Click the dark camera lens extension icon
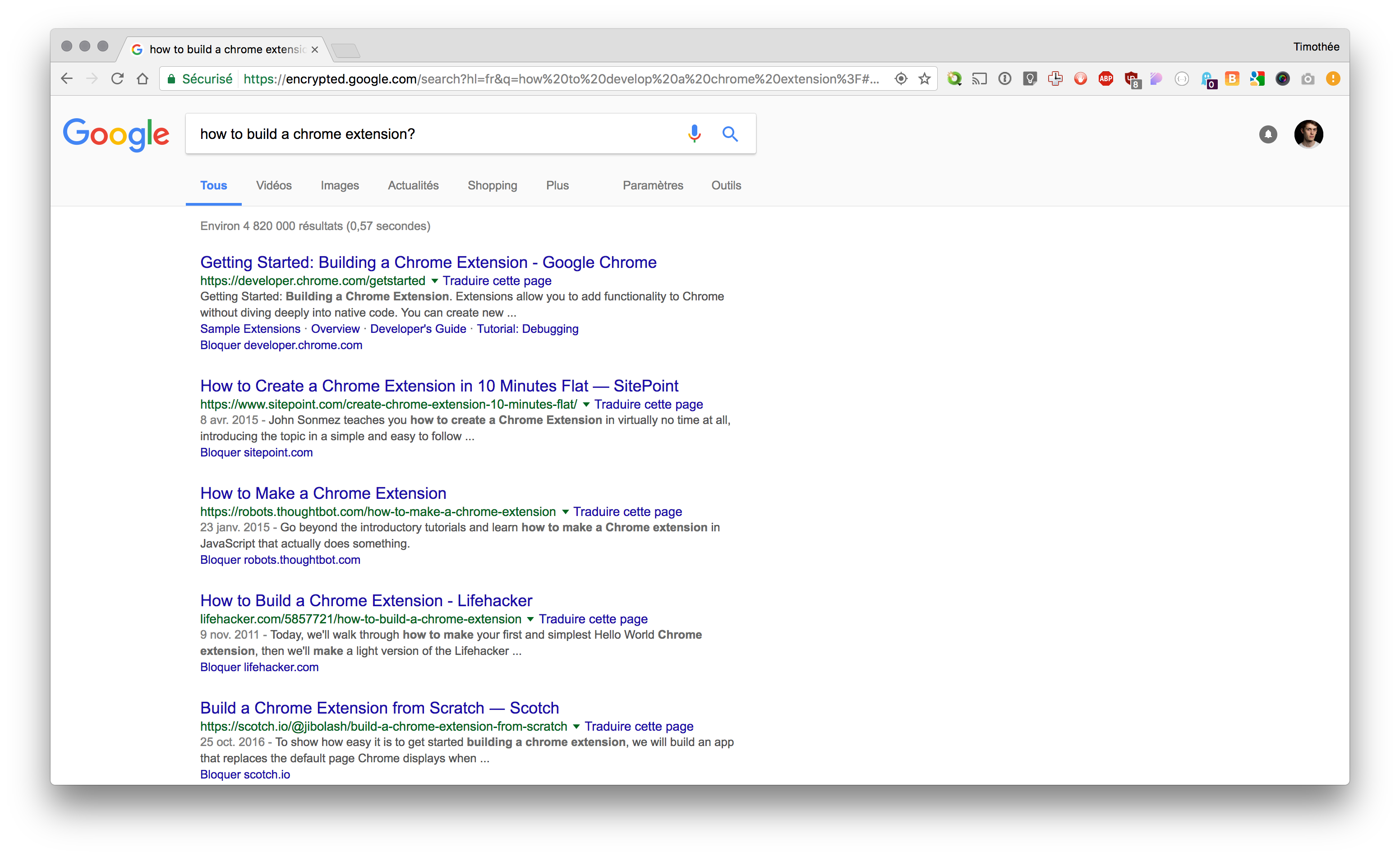1400x857 pixels. [x=1282, y=78]
